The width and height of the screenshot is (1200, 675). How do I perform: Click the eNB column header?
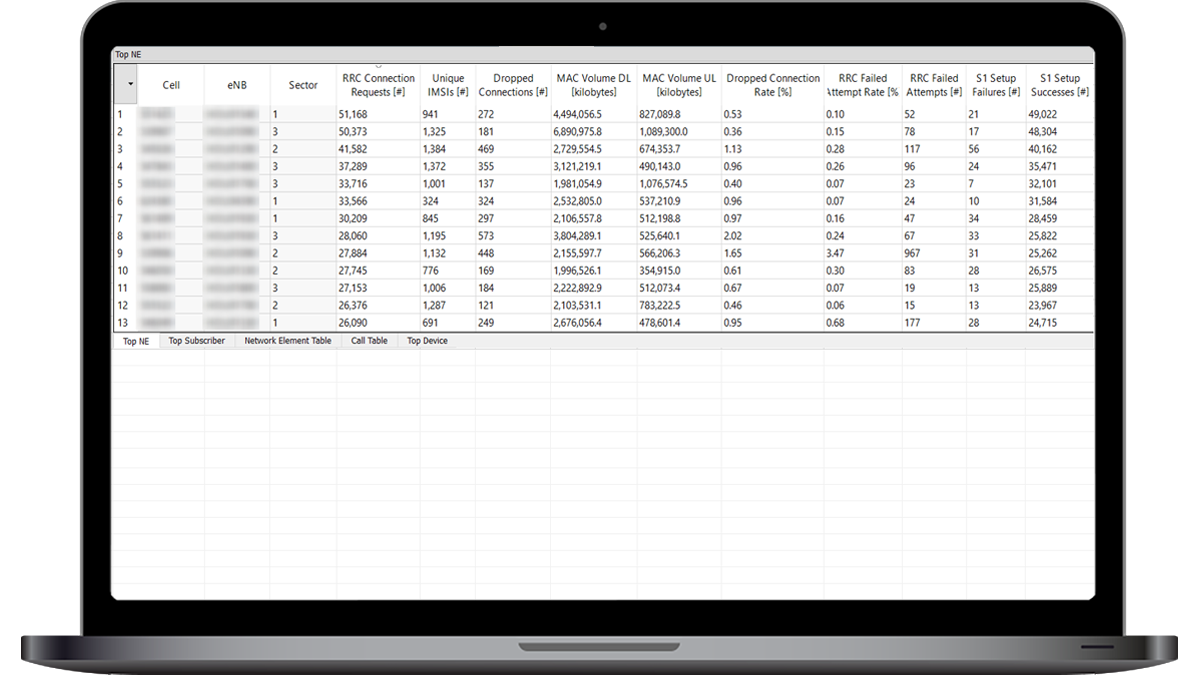(236, 85)
